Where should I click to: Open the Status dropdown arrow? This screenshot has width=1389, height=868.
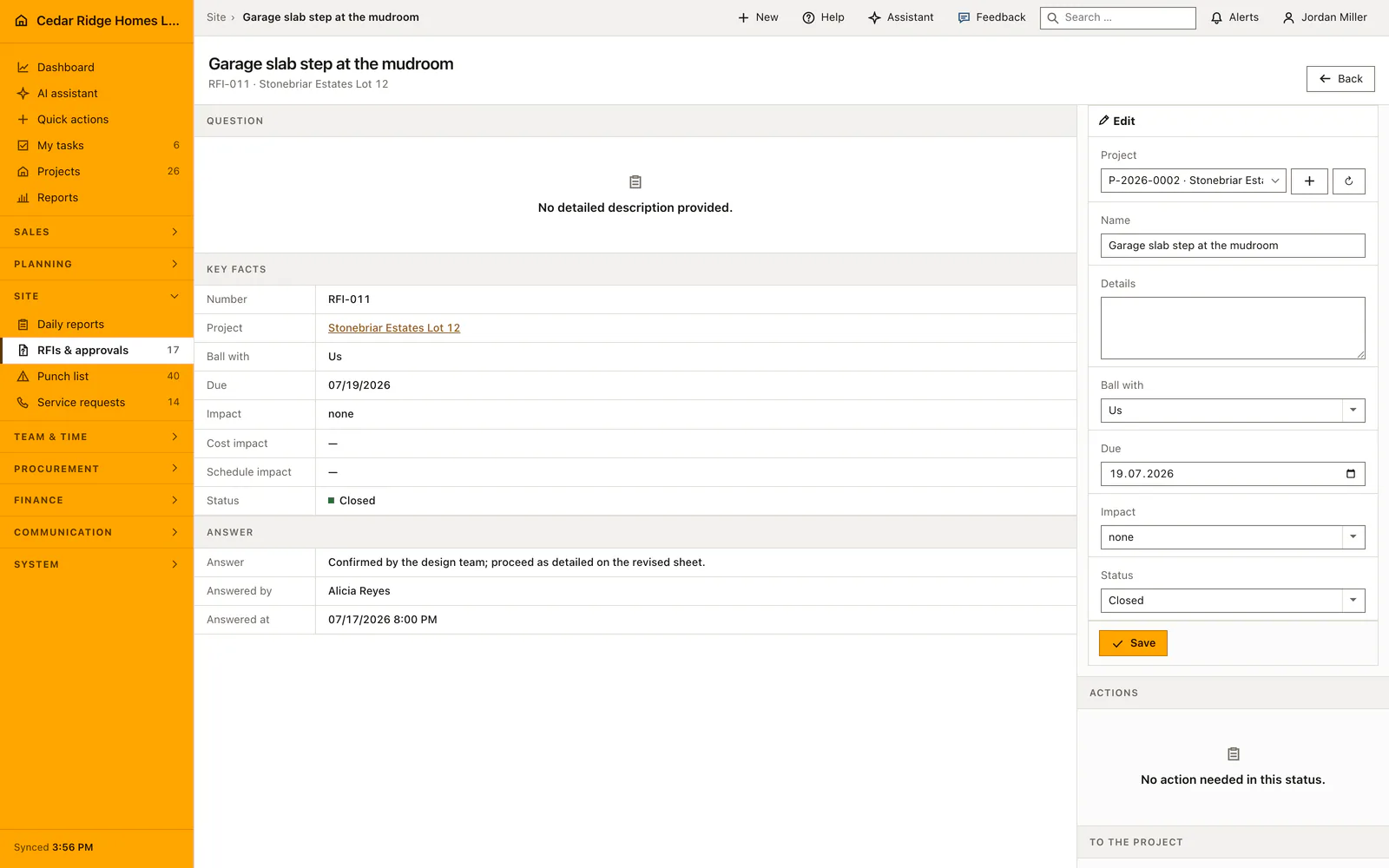pos(1353,601)
